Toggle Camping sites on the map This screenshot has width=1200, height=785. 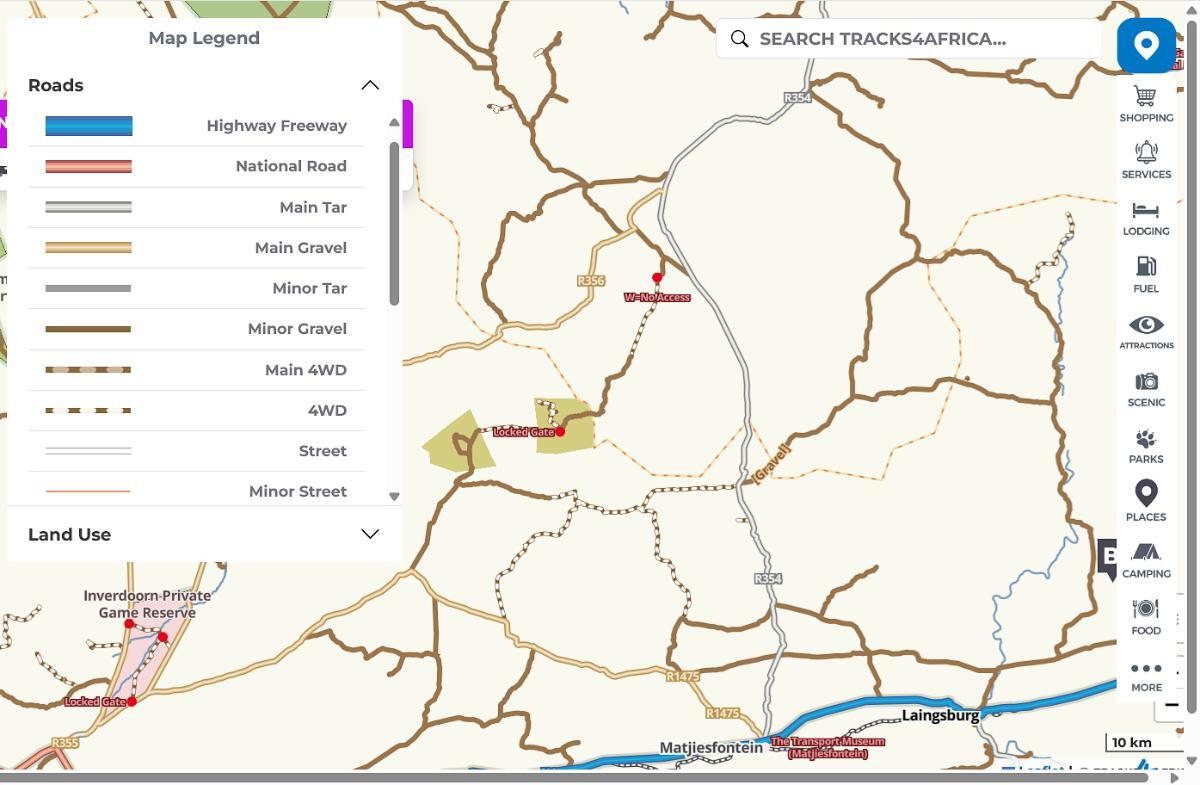click(x=1146, y=559)
